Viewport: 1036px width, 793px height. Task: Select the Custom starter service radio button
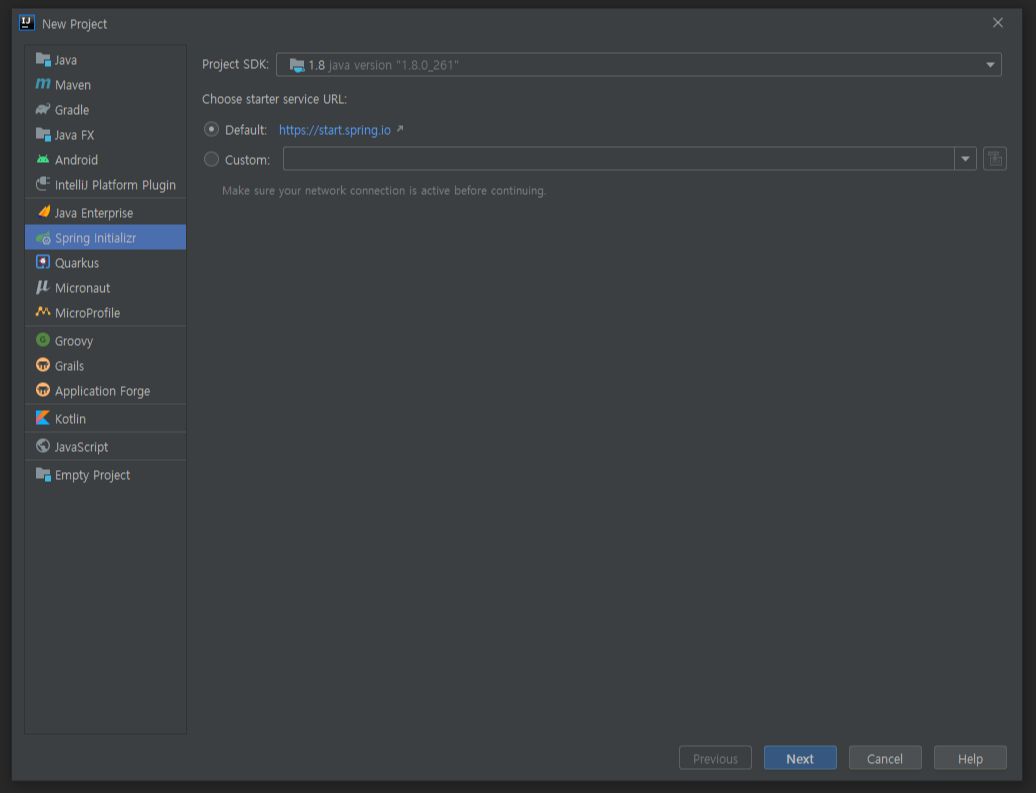click(x=211, y=159)
